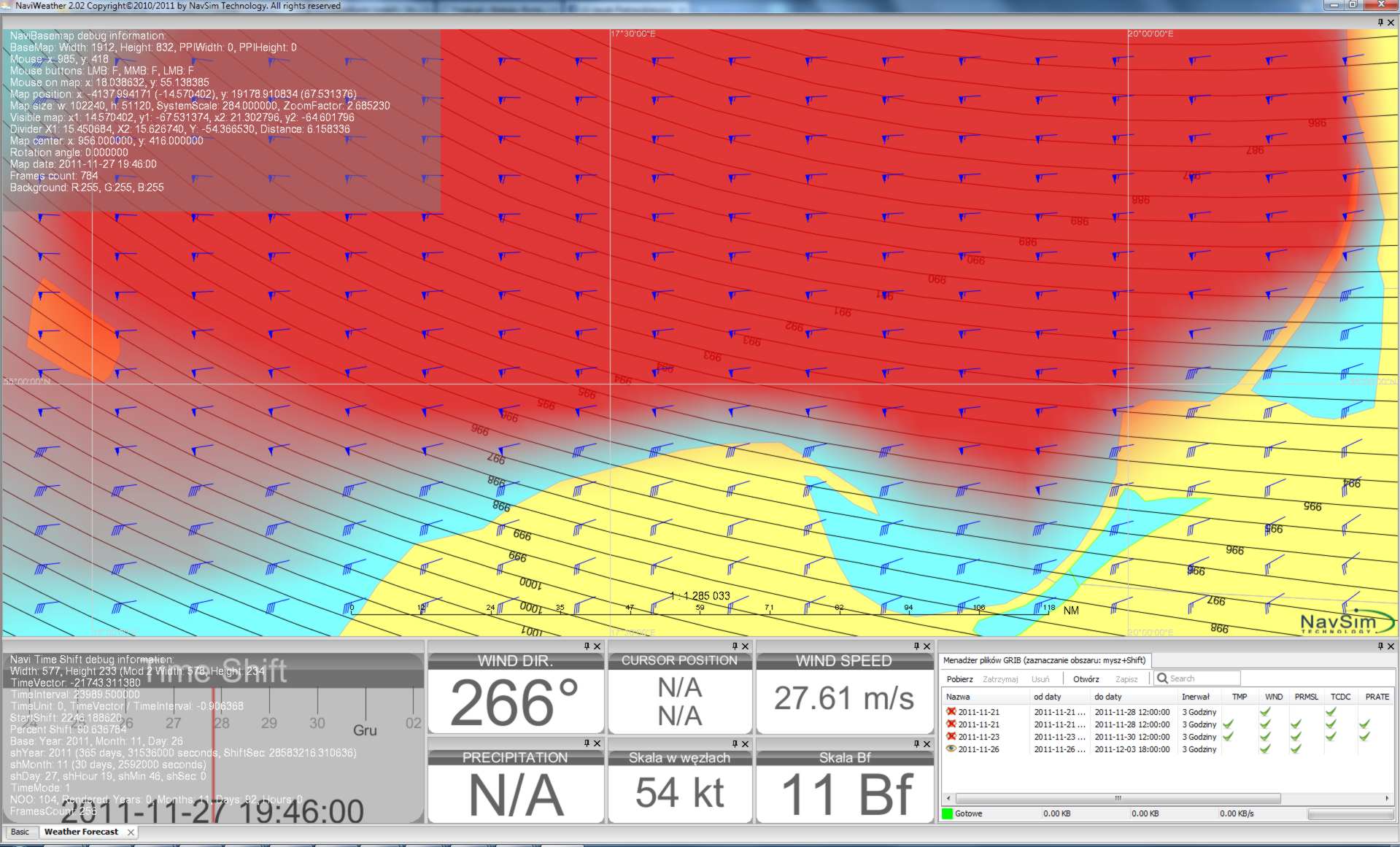Click WND checkmark in 2011-11-26 row
The image size is (1400, 847).
[1265, 749]
